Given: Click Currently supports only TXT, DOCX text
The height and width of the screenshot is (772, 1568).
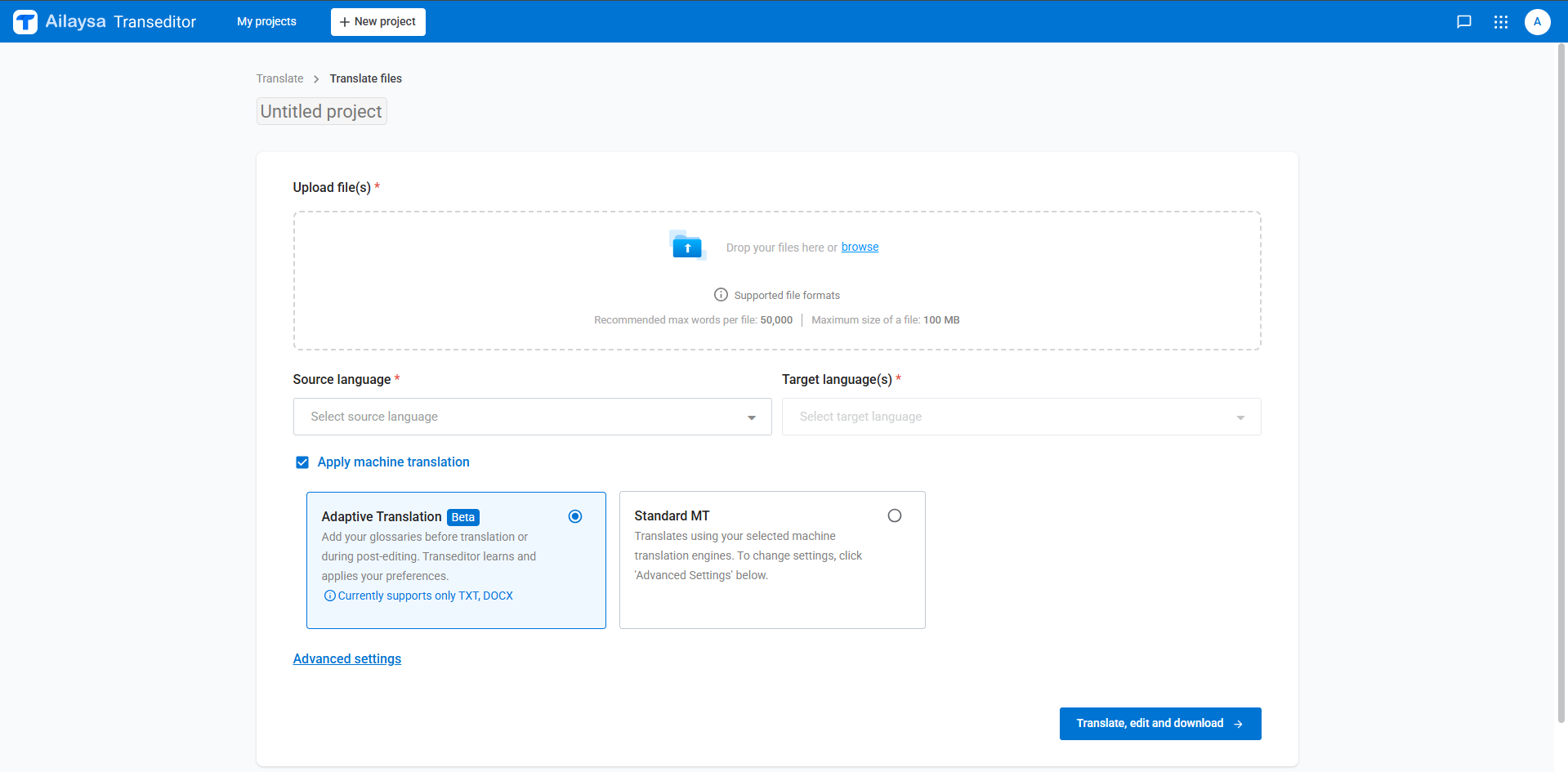Looking at the screenshot, I should click(426, 596).
